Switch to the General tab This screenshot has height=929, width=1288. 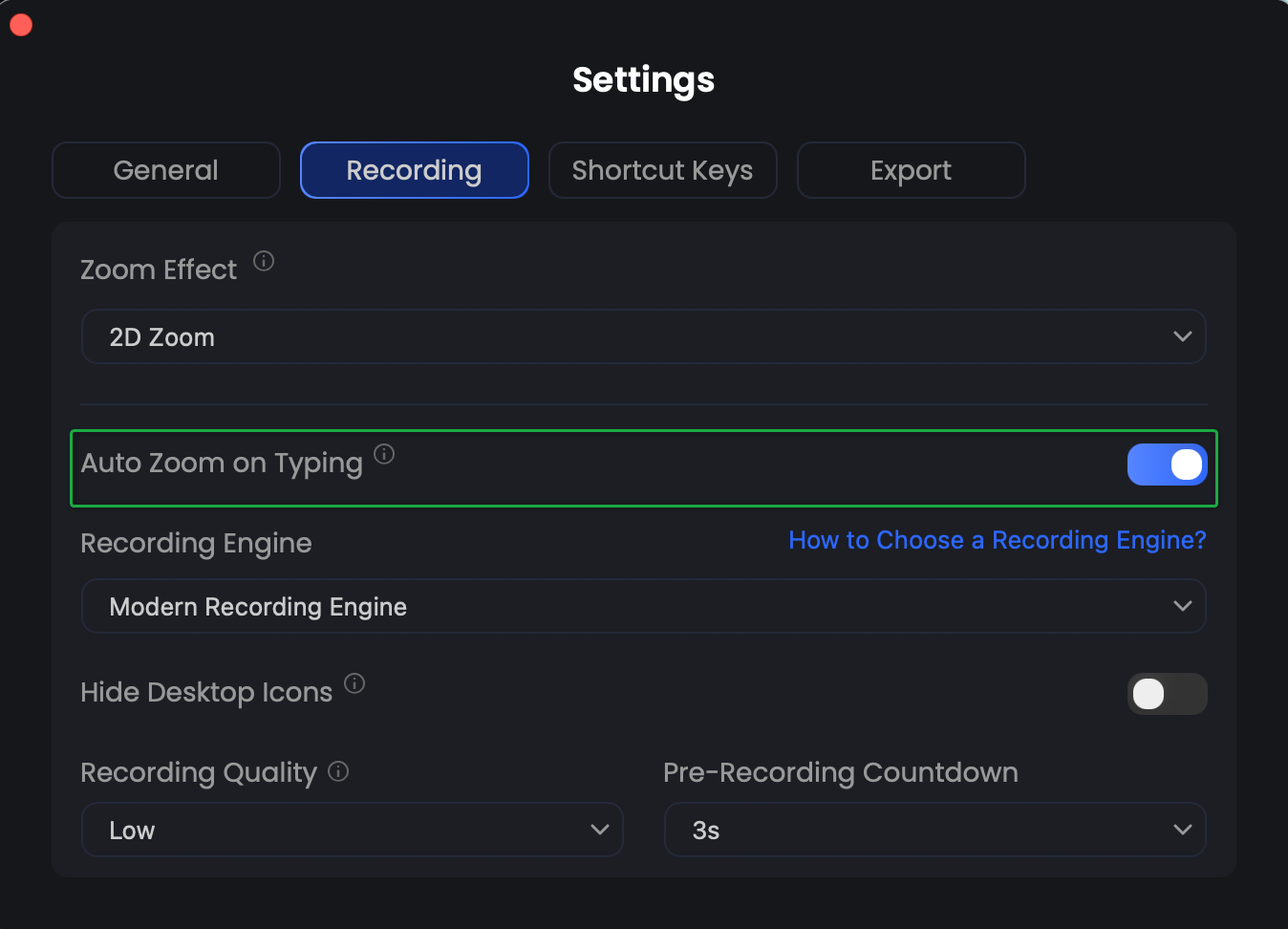click(x=166, y=170)
